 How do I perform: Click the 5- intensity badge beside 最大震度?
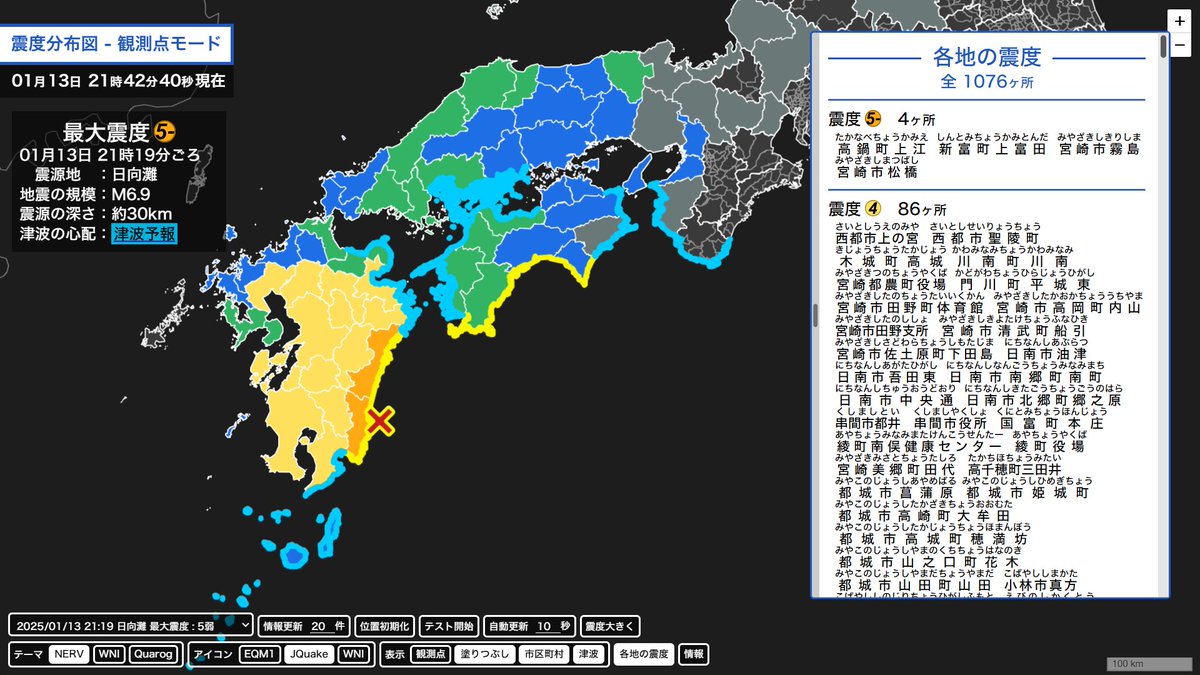(165, 132)
